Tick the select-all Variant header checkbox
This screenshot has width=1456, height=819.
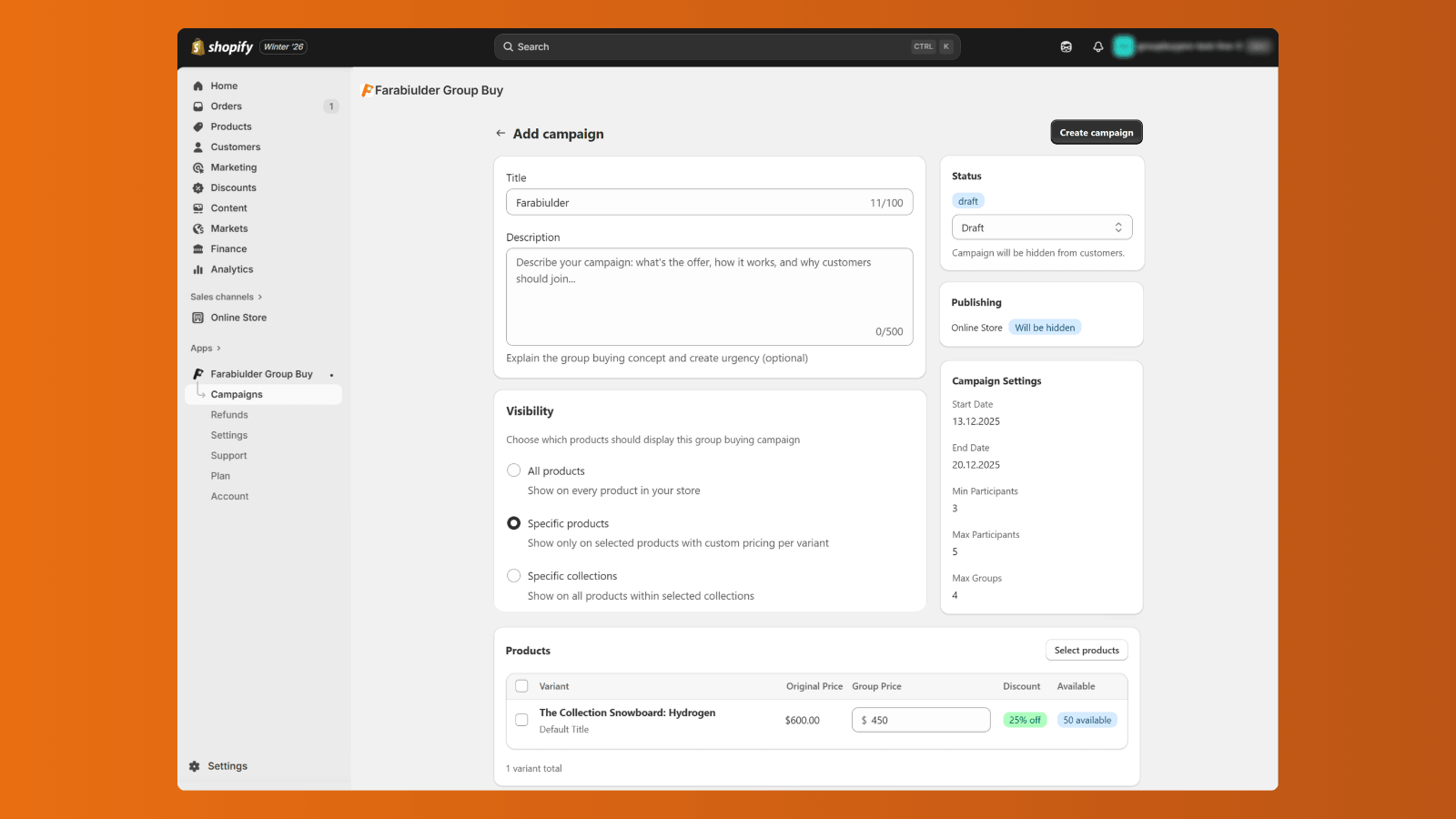coord(521,686)
